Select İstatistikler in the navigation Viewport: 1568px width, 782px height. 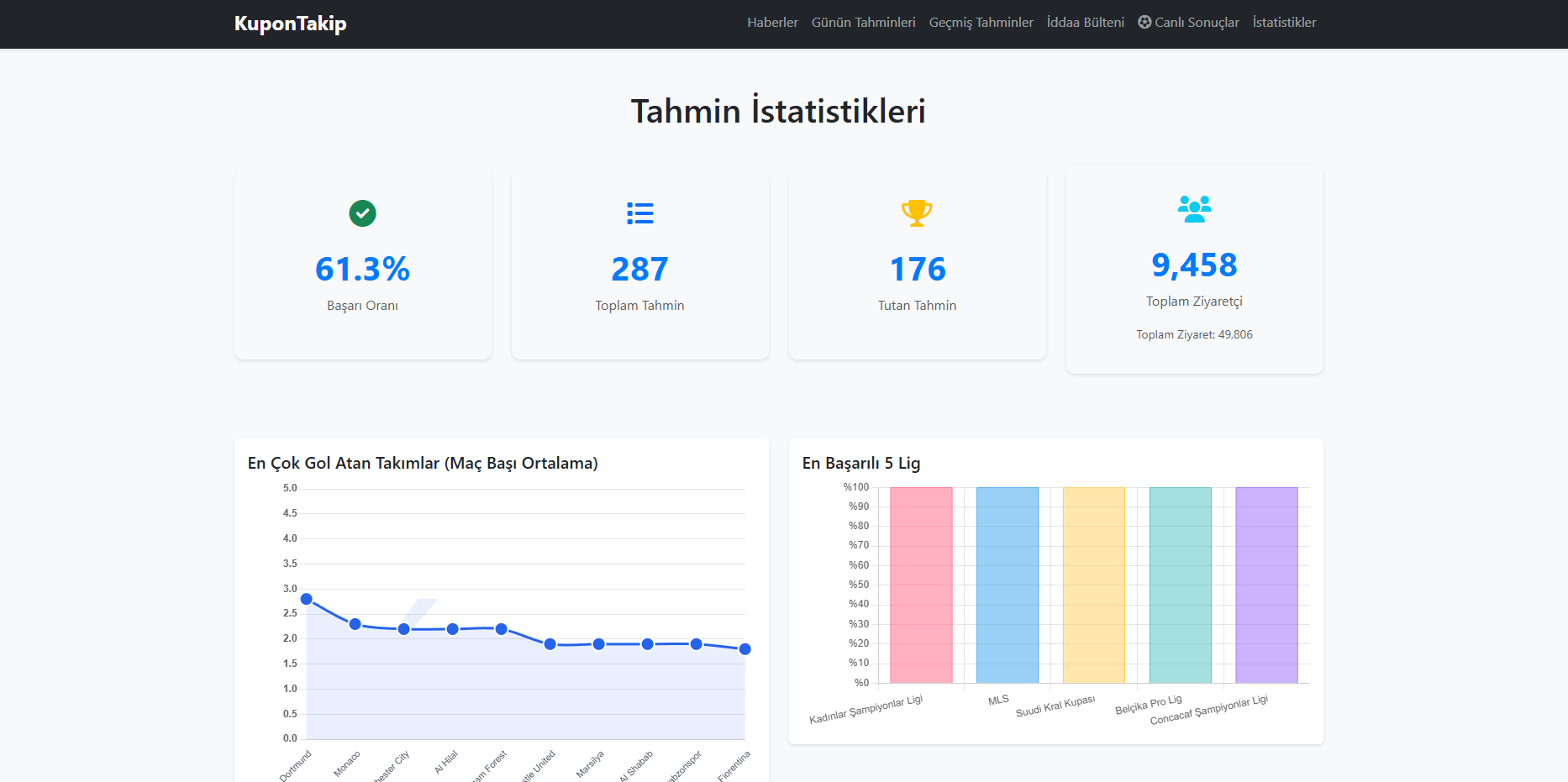tap(1285, 22)
